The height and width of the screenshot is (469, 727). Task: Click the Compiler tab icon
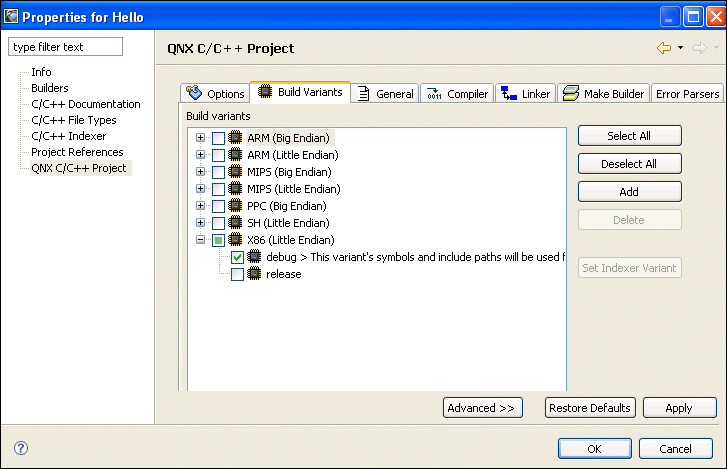pos(434,93)
